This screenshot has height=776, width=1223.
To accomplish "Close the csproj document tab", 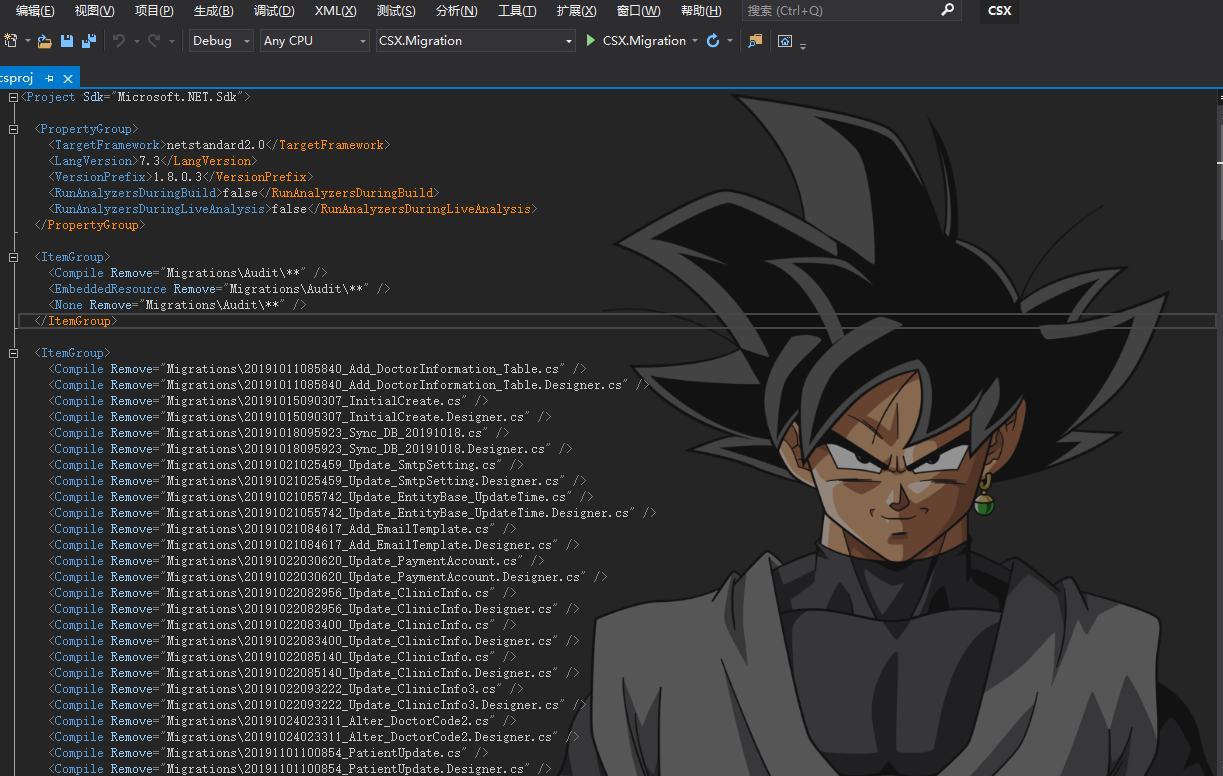I will (68, 78).
